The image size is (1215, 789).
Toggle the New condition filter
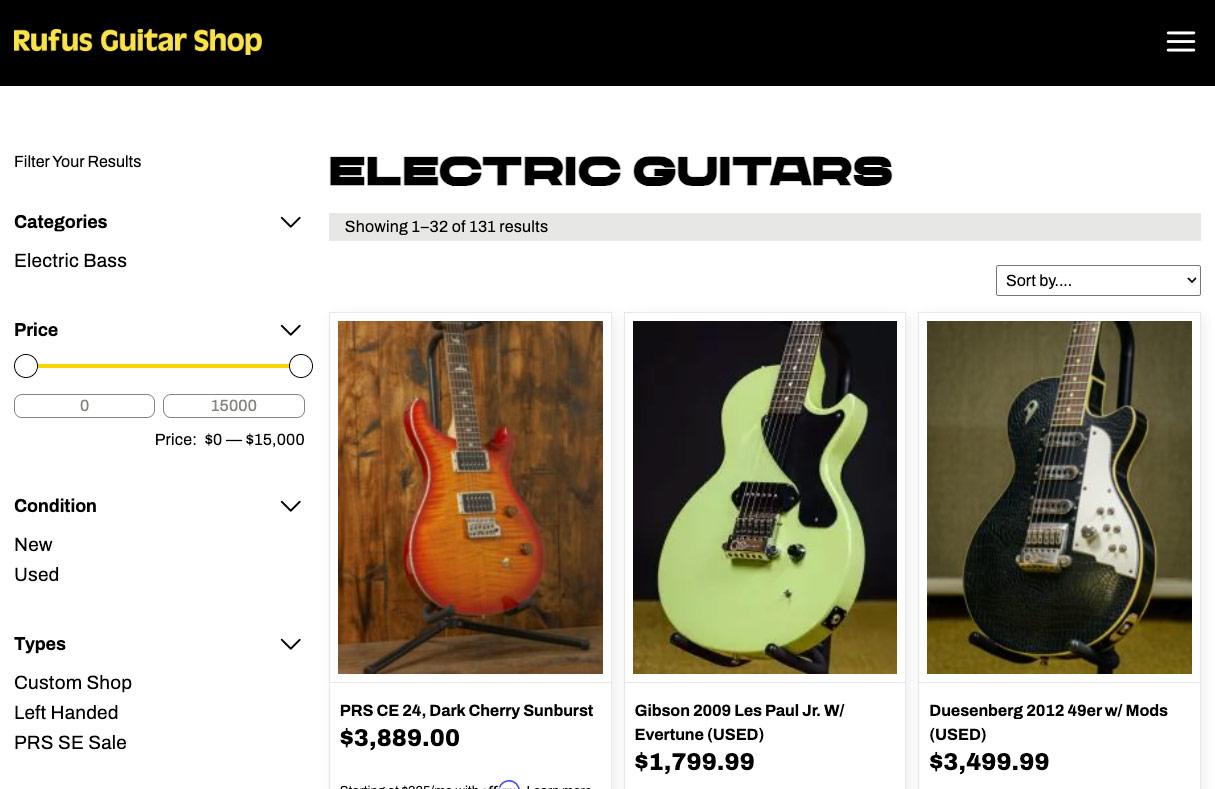tap(33, 545)
